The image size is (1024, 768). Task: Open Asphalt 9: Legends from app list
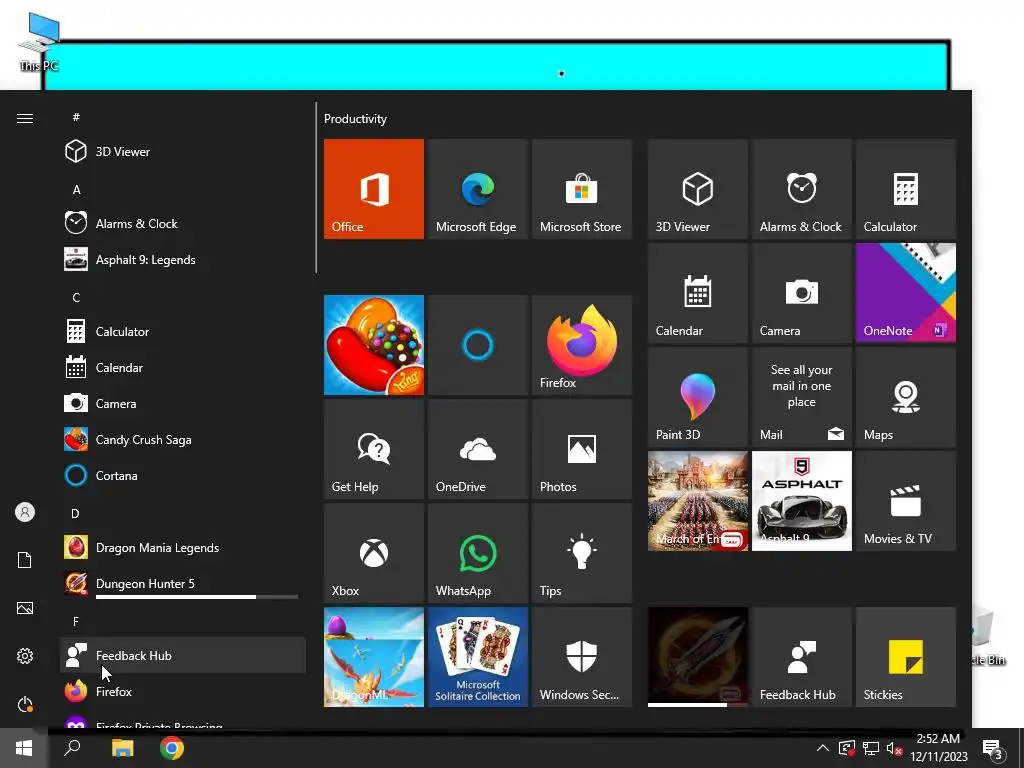183,259
